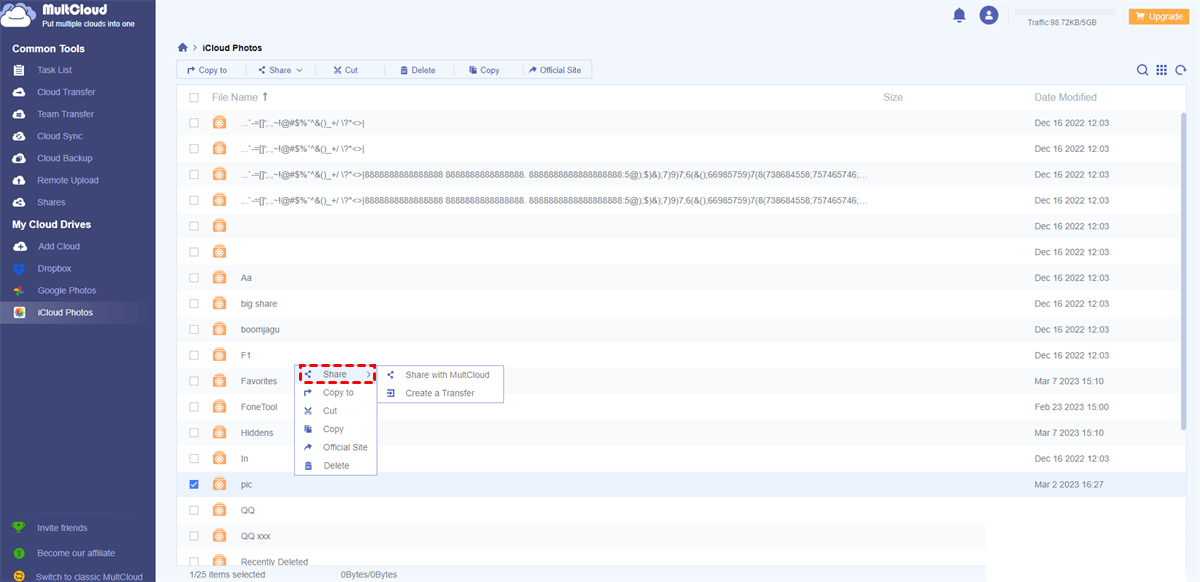
Task: Click the traffic usage progress bar
Action: tap(1065, 11)
